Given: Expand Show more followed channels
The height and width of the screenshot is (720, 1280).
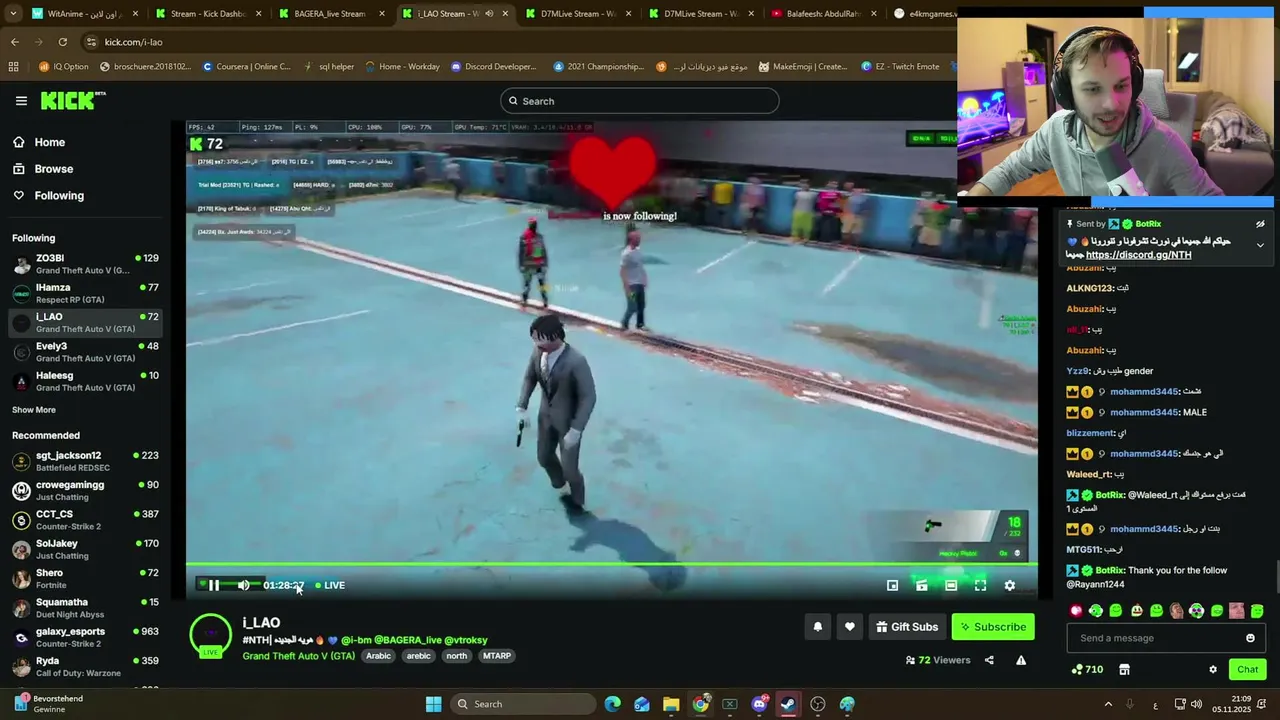Looking at the screenshot, I should [x=34, y=410].
